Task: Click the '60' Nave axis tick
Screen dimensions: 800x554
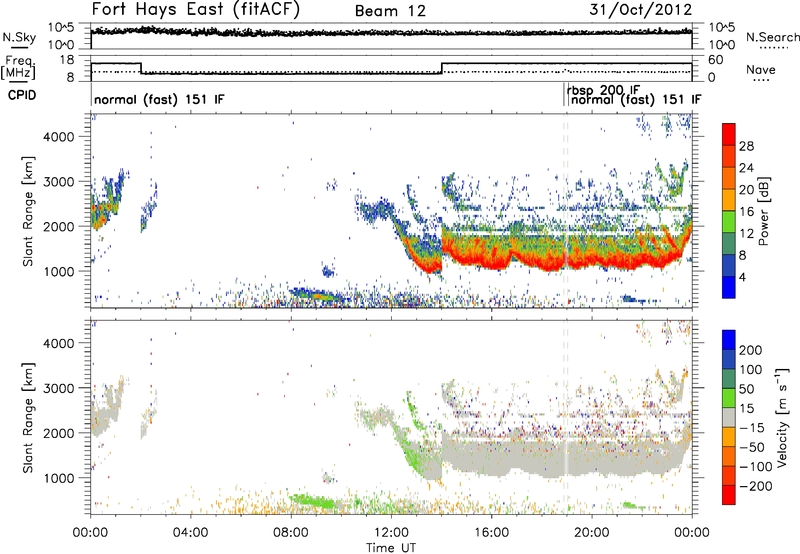Action: tap(716, 60)
